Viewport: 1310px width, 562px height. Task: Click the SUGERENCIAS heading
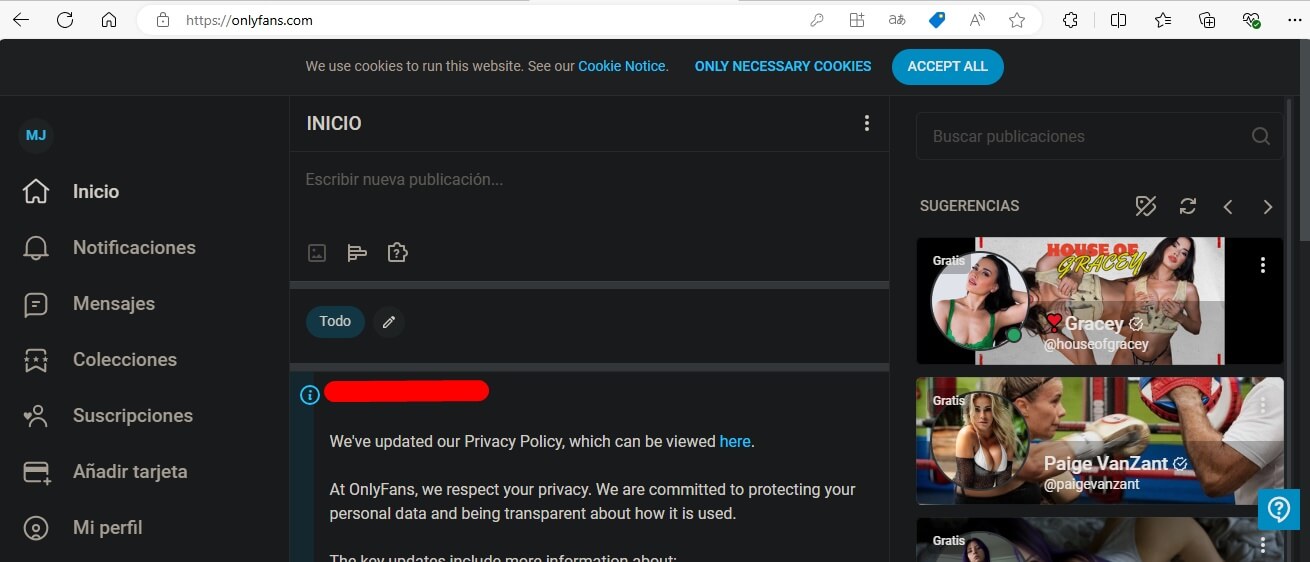click(x=969, y=206)
